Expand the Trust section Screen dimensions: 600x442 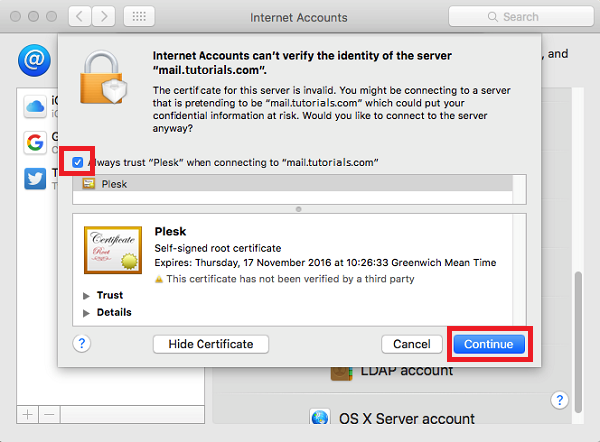click(x=86, y=295)
